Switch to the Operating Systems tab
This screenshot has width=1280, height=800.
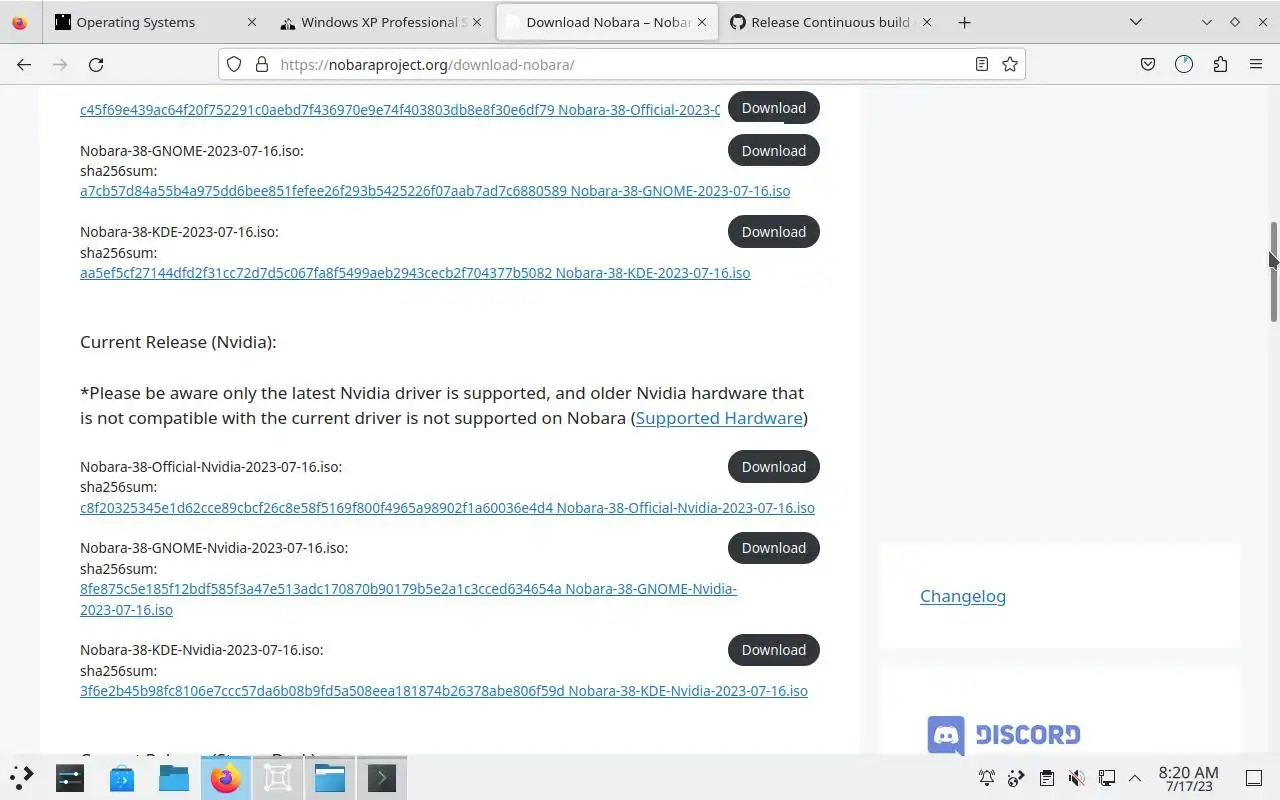pos(156,22)
